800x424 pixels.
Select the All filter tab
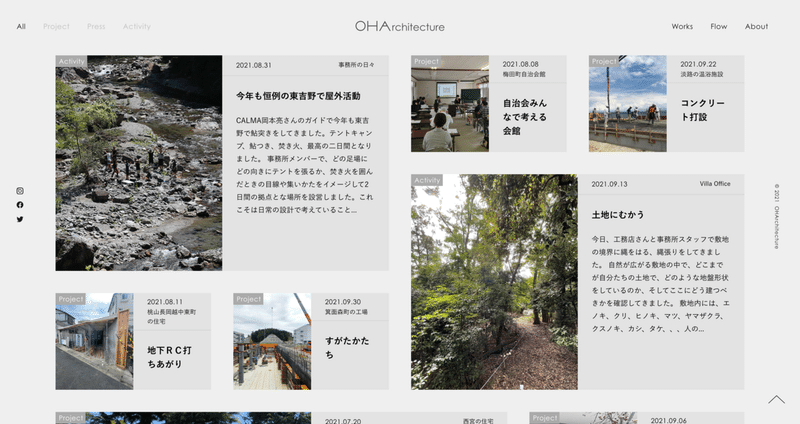pos(21,27)
